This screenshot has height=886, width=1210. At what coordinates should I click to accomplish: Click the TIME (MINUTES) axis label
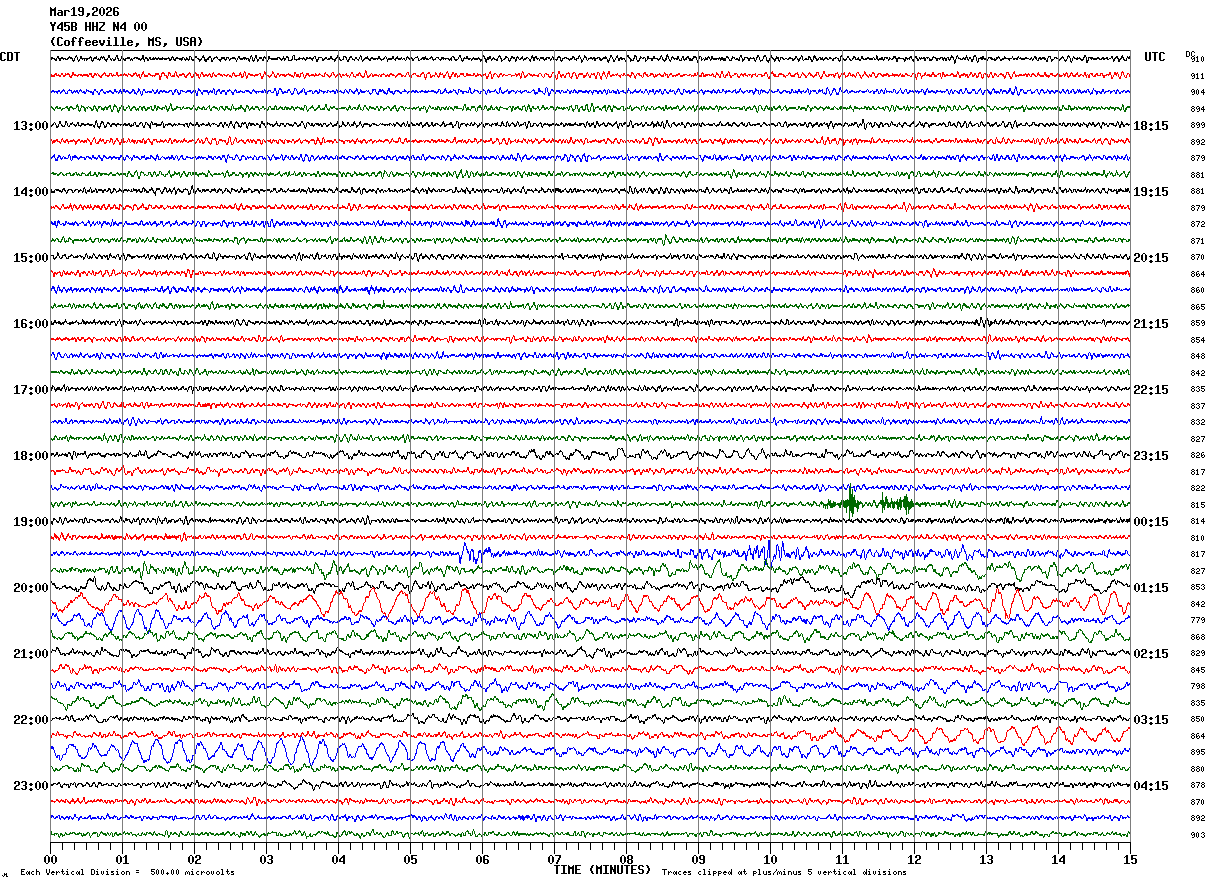coord(602,870)
